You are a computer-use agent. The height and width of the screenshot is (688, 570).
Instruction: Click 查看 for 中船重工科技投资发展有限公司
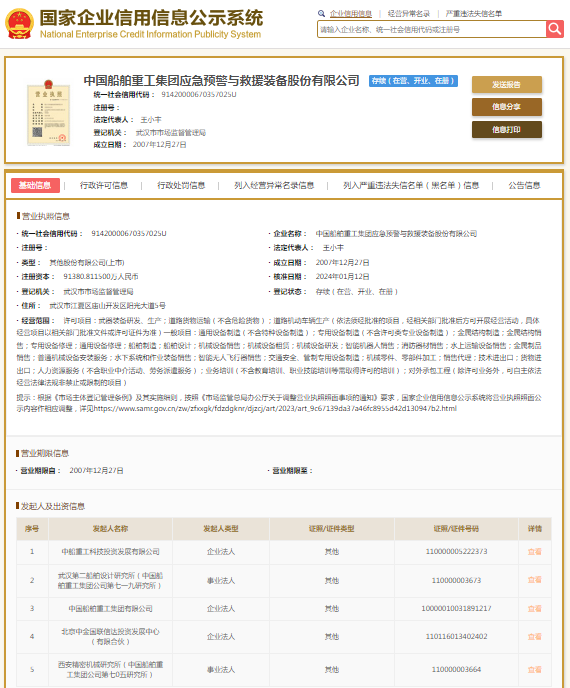tap(534, 552)
